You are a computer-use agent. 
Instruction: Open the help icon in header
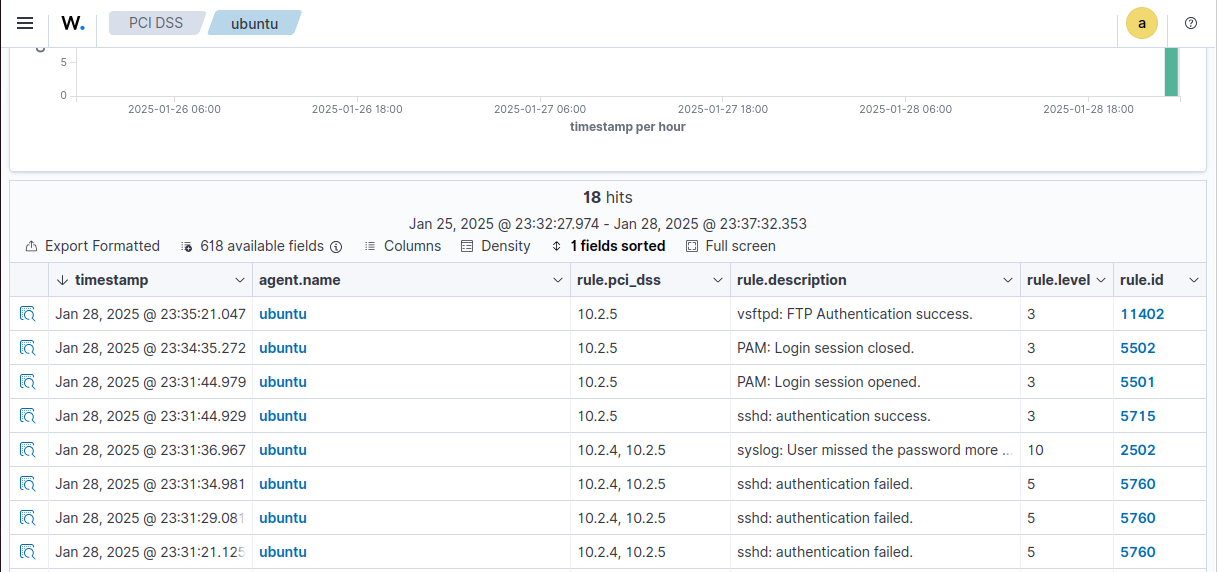point(1190,23)
